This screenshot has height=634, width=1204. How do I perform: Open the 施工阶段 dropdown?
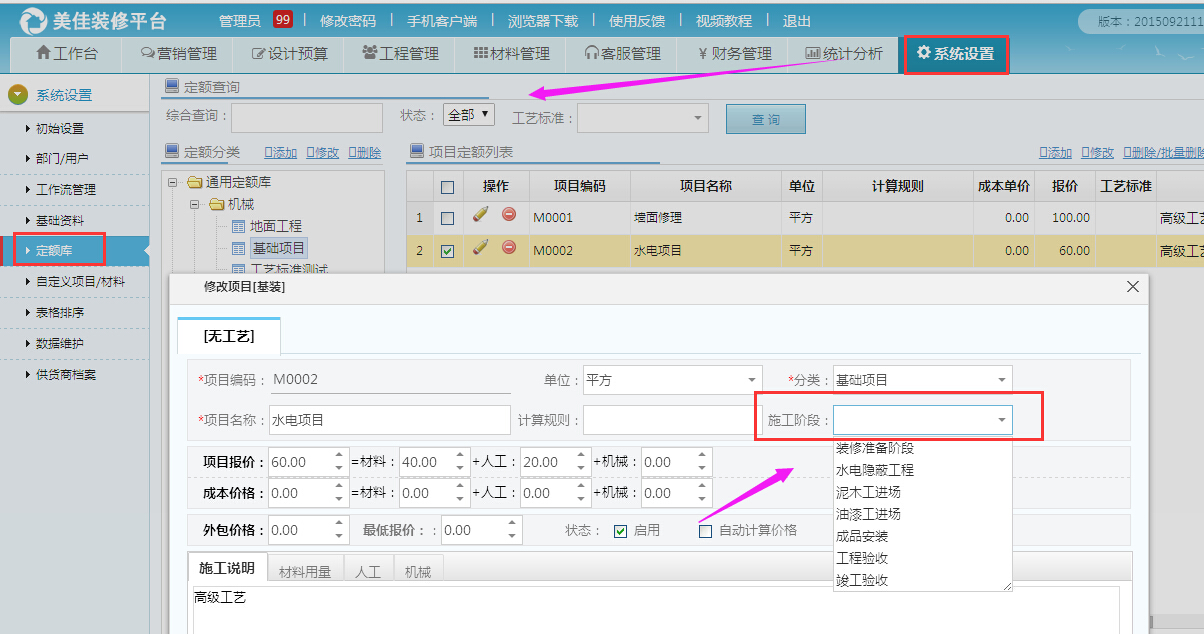point(1000,419)
